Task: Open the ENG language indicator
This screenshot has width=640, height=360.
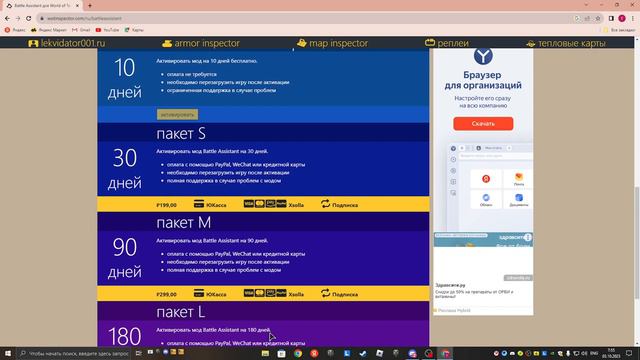Action: pos(594,353)
